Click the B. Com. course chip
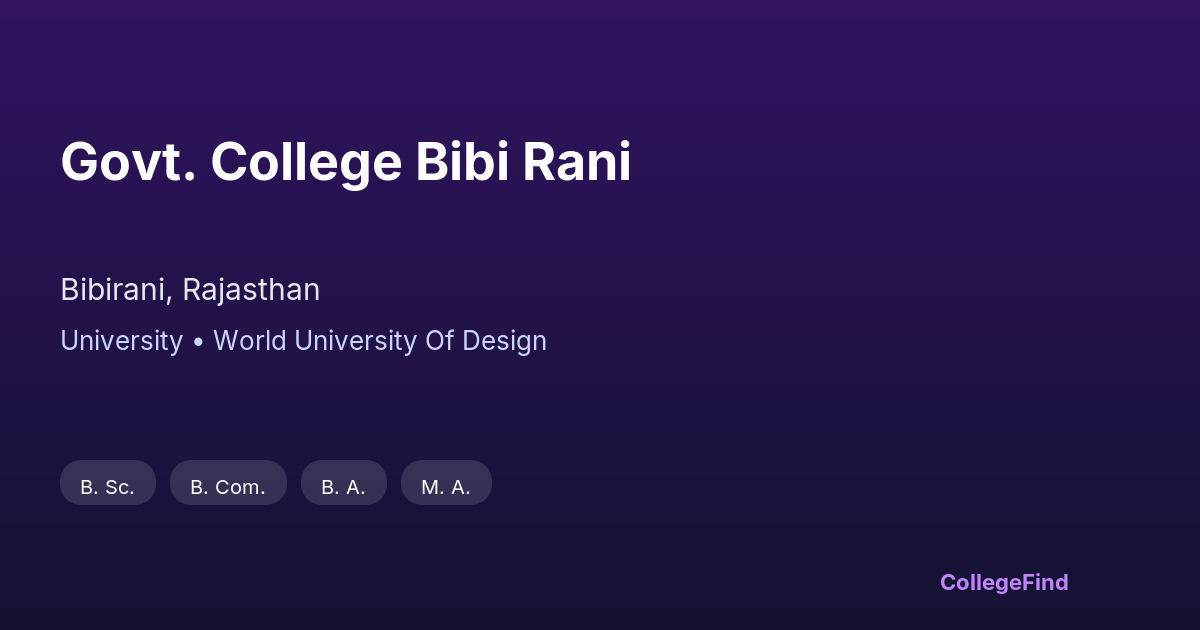Screen dimensions: 1200x630 228,487
